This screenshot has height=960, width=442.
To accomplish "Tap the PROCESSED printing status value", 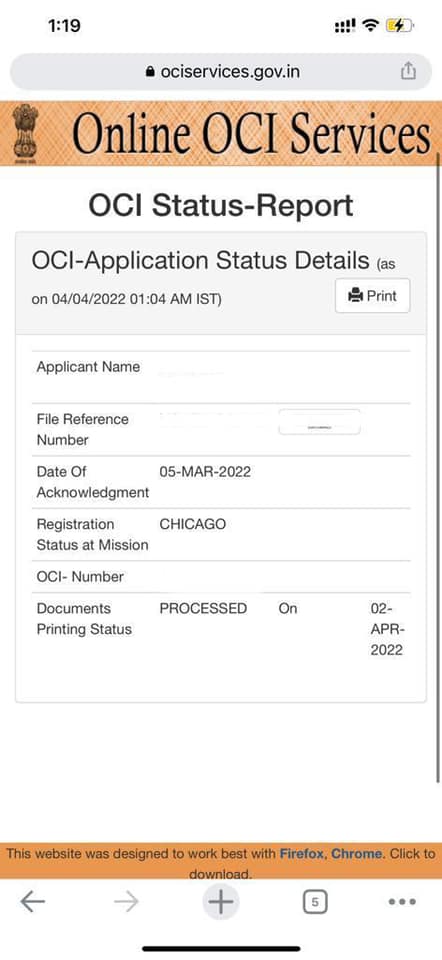I will click(203, 609).
